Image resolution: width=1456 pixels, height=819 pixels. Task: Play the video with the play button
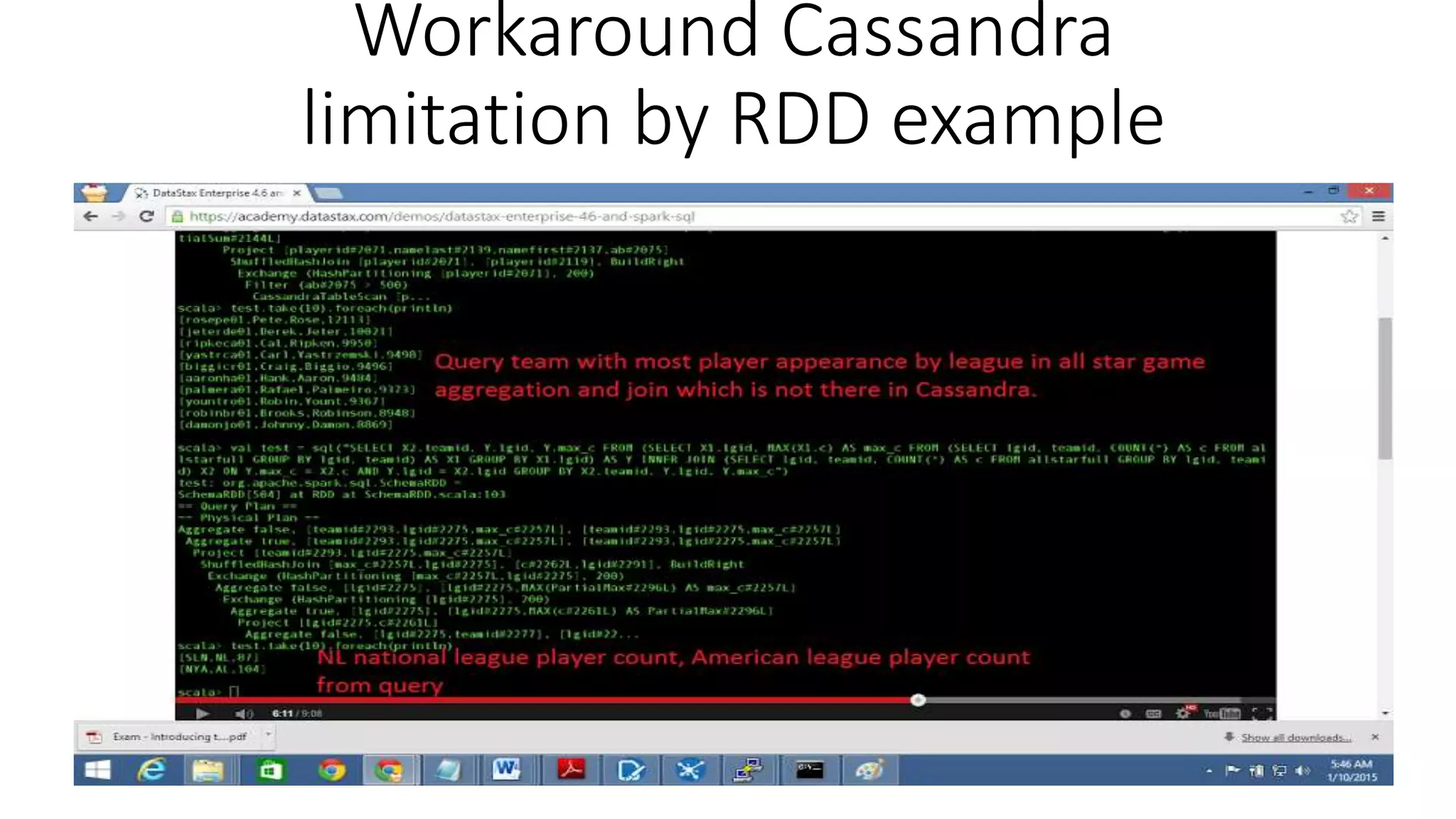(202, 713)
